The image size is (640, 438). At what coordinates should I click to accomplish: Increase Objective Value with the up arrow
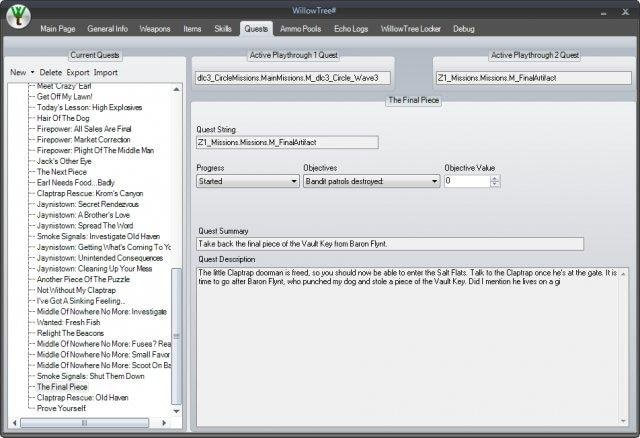[x=495, y=178]
